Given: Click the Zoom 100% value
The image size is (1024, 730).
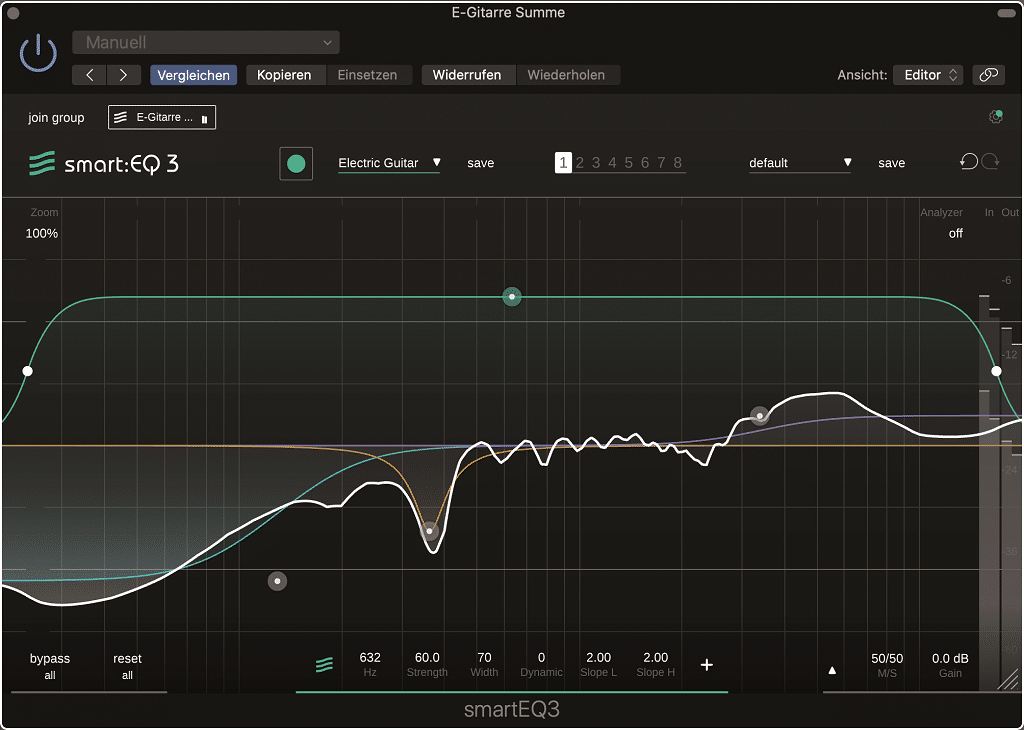Looking at the screenshot, I should point(42,233).
